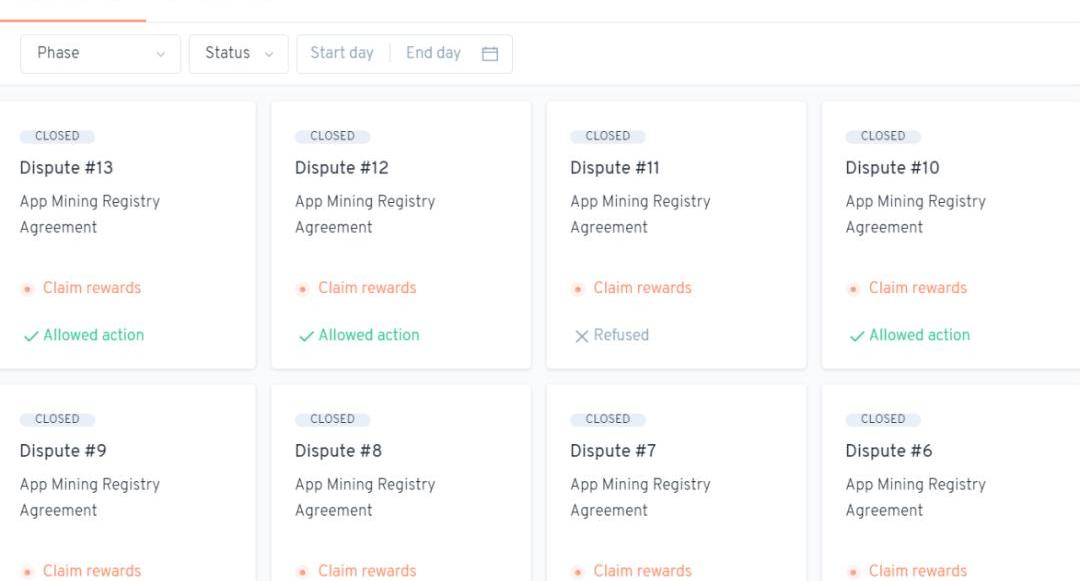Click the X icon on Dispute #11
The width and height of the screenshot is (1080, 581).
[581, 336]
